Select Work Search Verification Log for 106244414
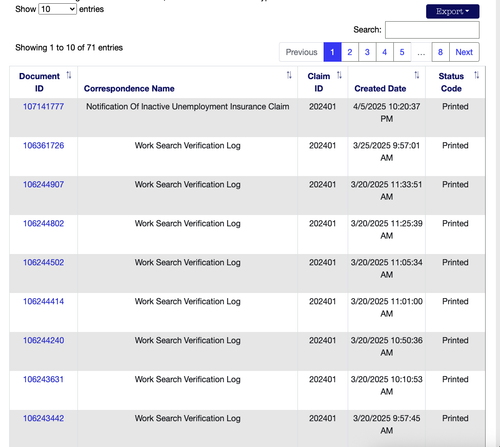500x447 pixels. tap(188, 302)
